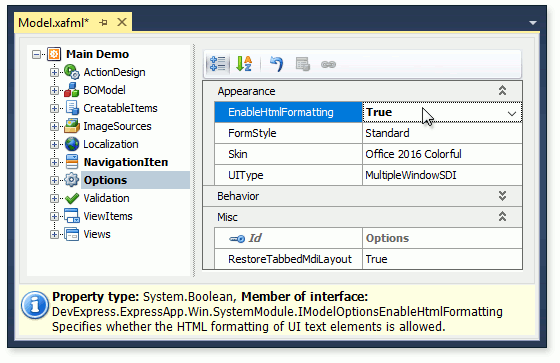Close the Model.xafml tab
The width and height of the screenshot is (560, 363).
click(x=122, y=22)
